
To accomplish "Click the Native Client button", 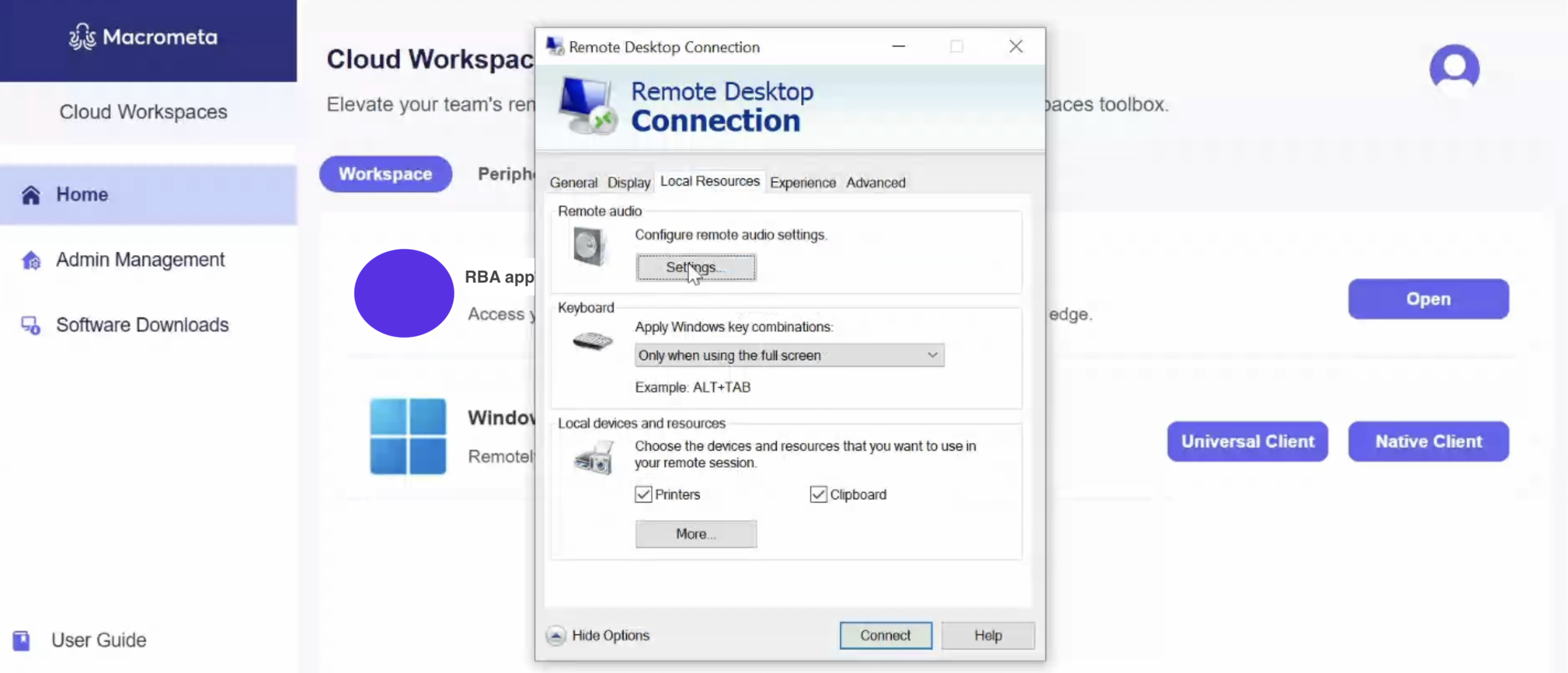I will [x=1428, y=441].
